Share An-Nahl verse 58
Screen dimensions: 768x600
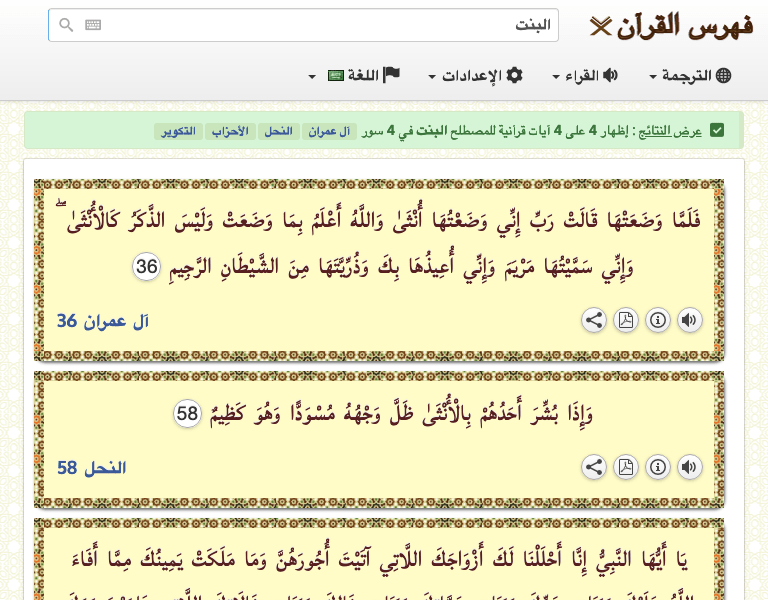(594, 467)
